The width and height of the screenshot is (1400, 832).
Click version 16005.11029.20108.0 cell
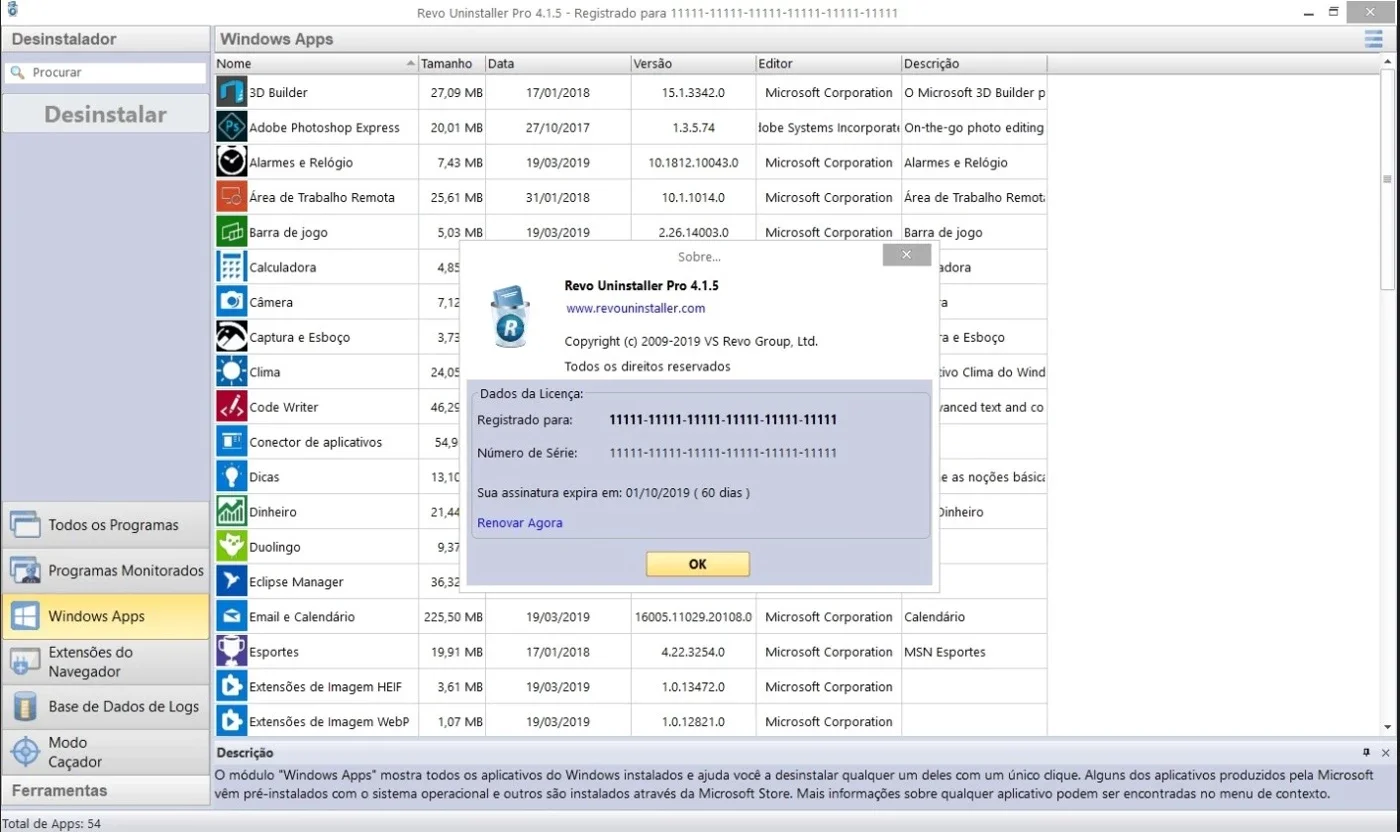point(693,617)
